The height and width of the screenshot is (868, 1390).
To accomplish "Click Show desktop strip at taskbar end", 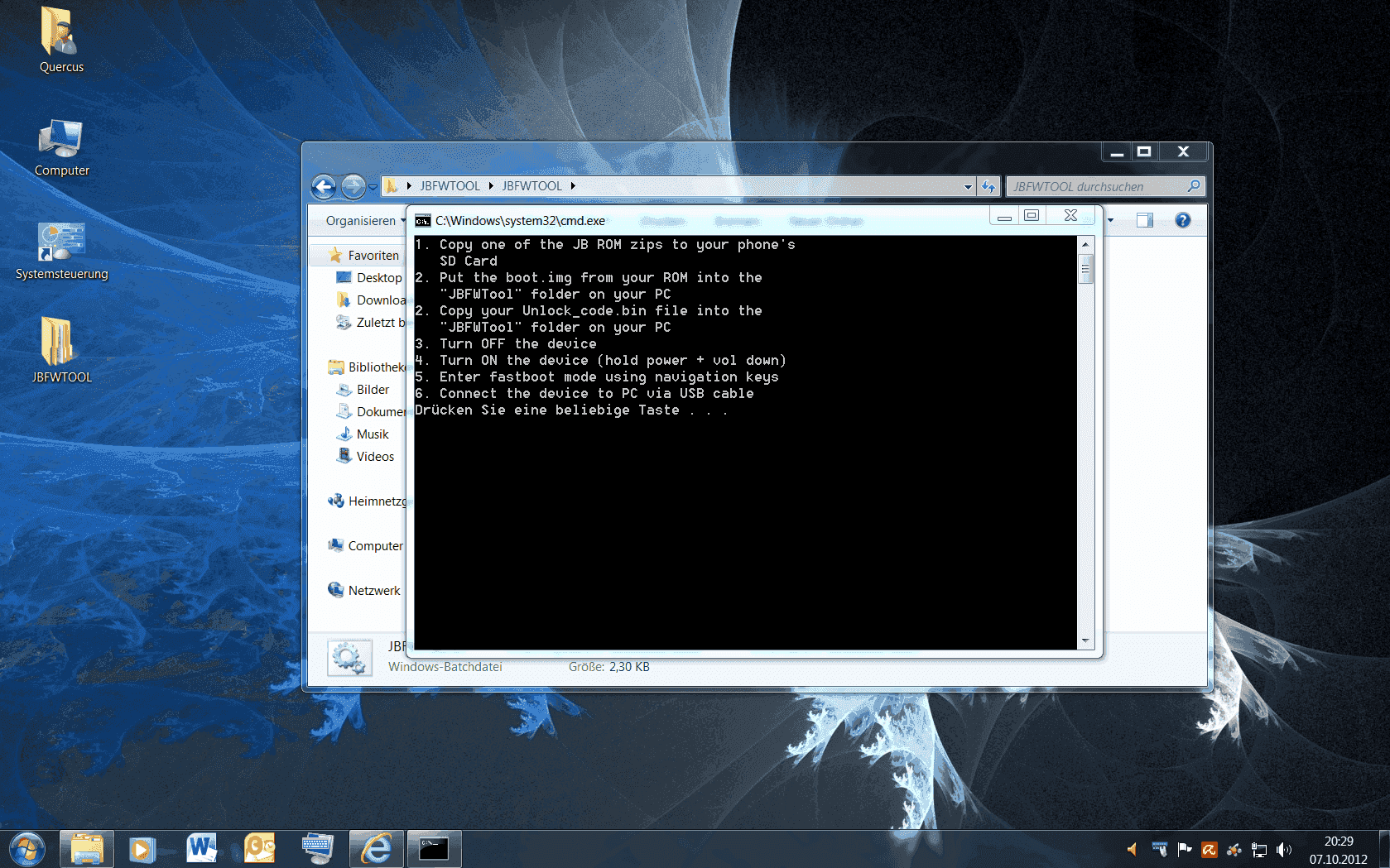I will (1384, 849).
